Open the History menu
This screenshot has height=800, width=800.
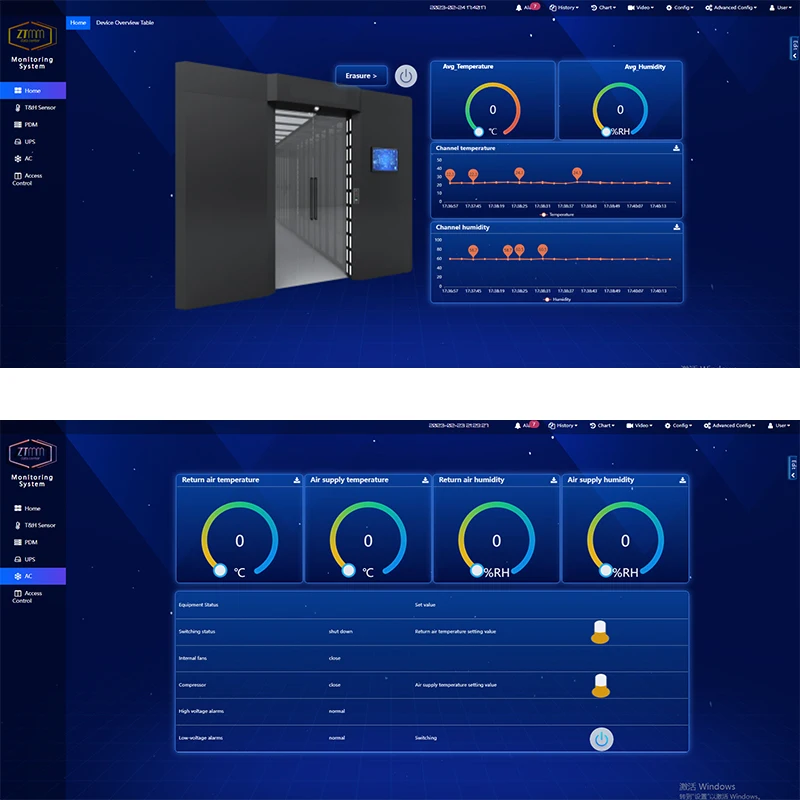[x=563, y=7]
